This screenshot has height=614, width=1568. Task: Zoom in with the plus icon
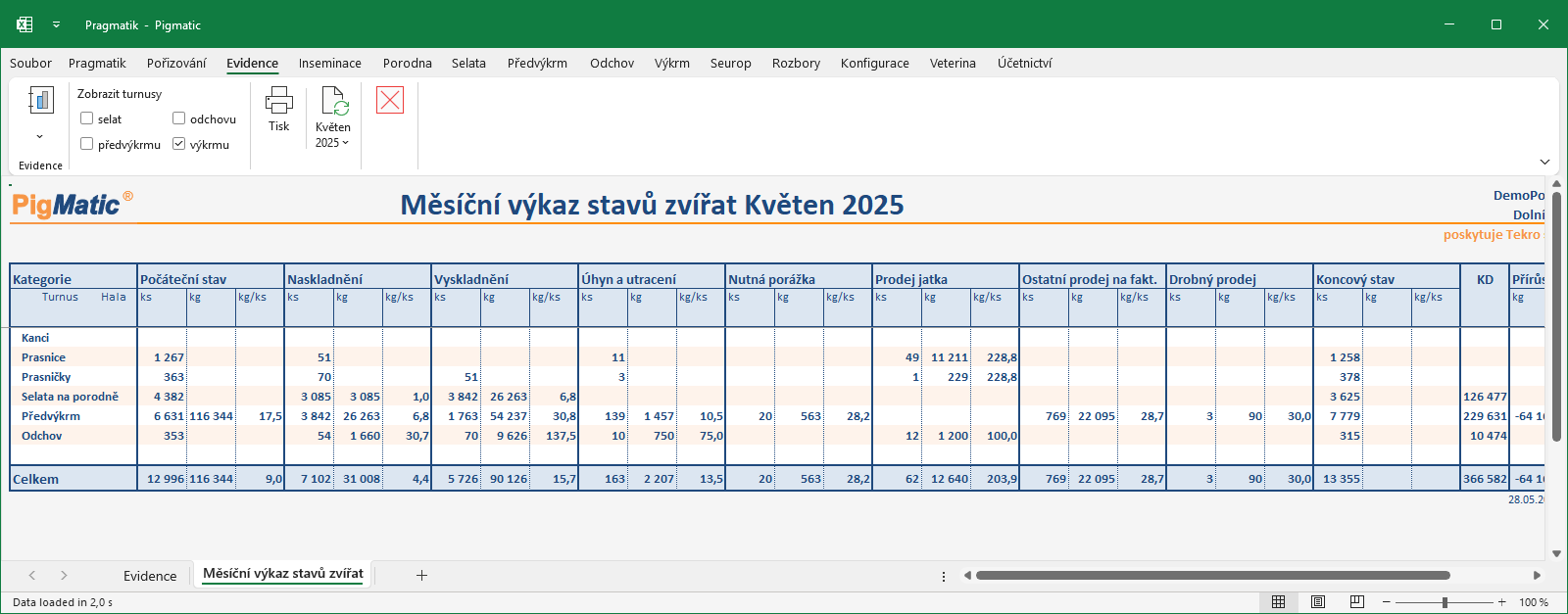(x=1502, y=602)
